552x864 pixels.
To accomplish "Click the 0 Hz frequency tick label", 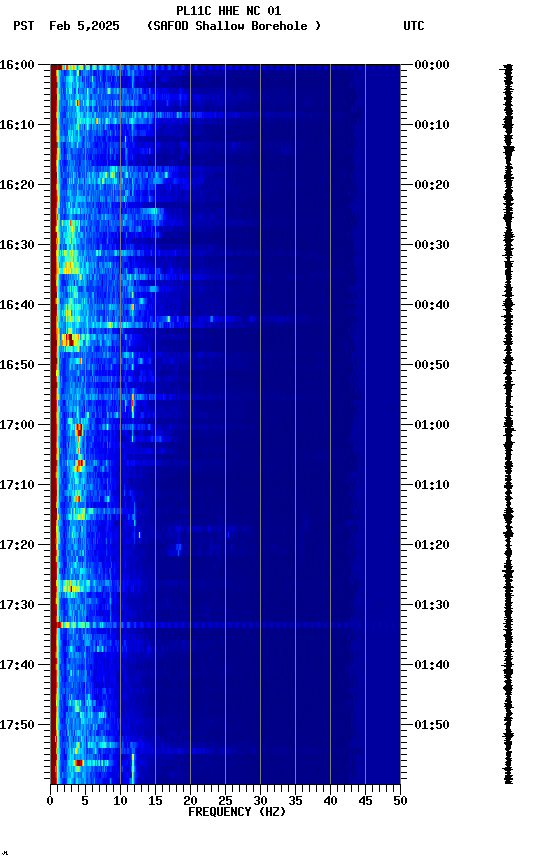I will pos(50,802).
